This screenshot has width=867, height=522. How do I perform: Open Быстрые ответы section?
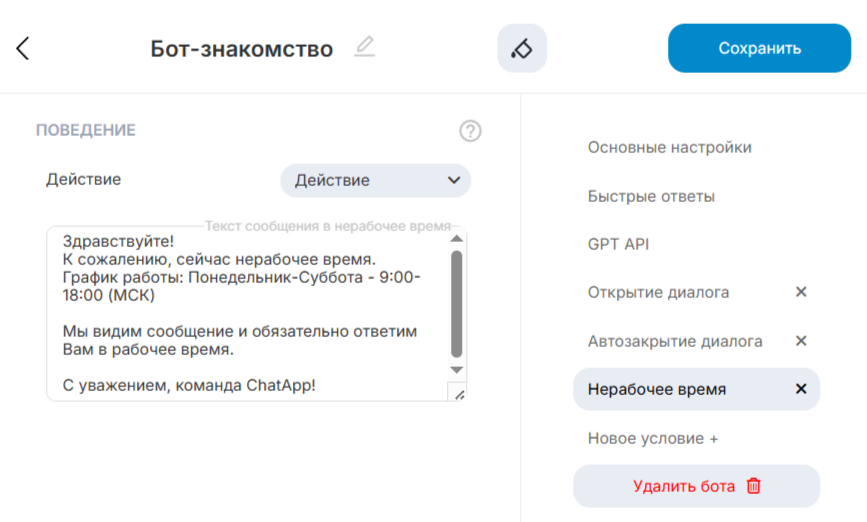651,196
